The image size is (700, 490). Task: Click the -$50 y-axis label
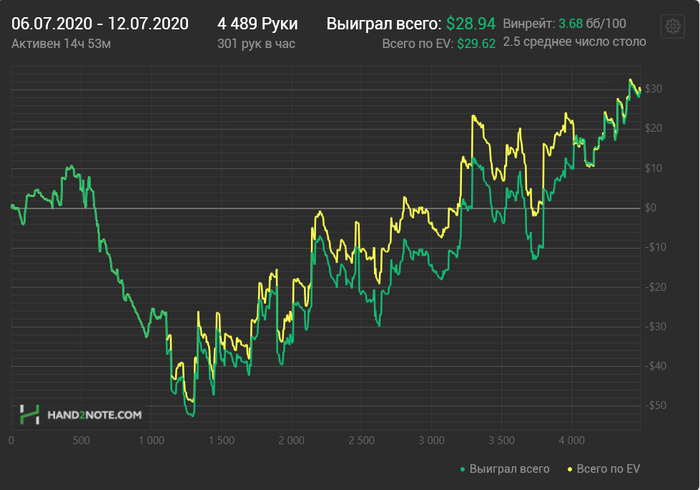tap(655, 406)
